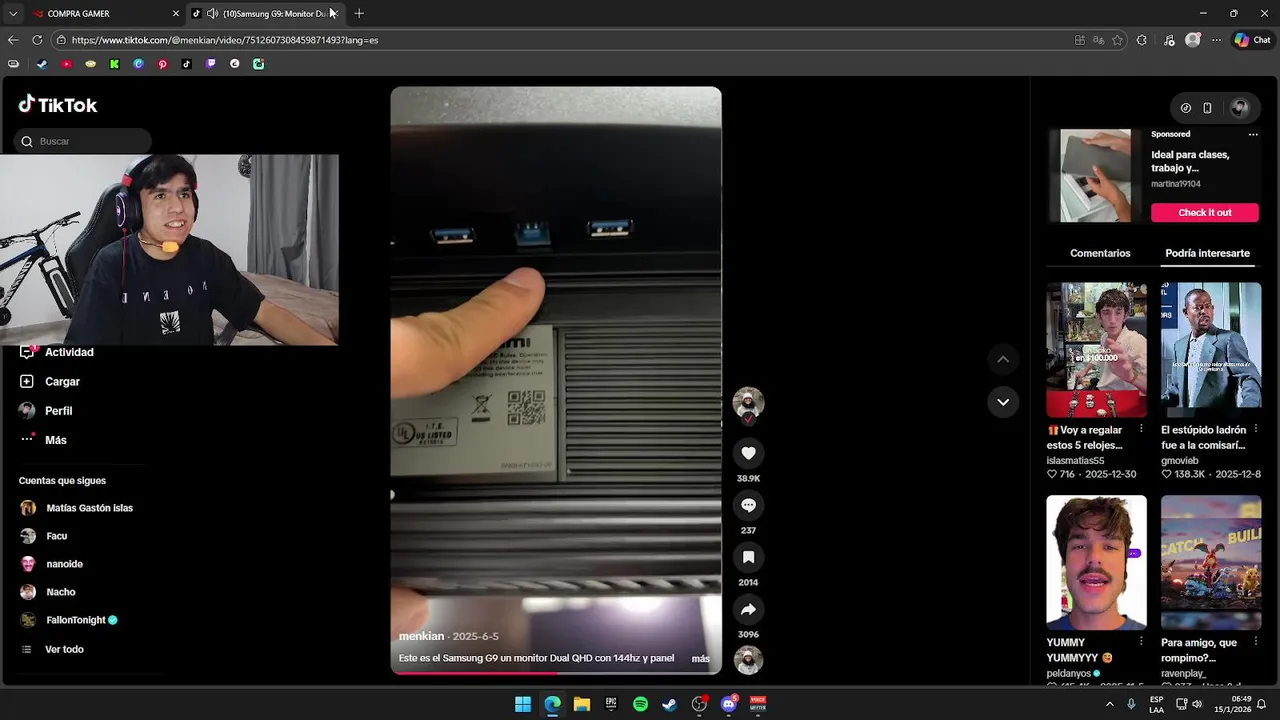Open the get-app phone icon
The height and width of the screenshot is (720, 1280).
[x=1207, y=108]
